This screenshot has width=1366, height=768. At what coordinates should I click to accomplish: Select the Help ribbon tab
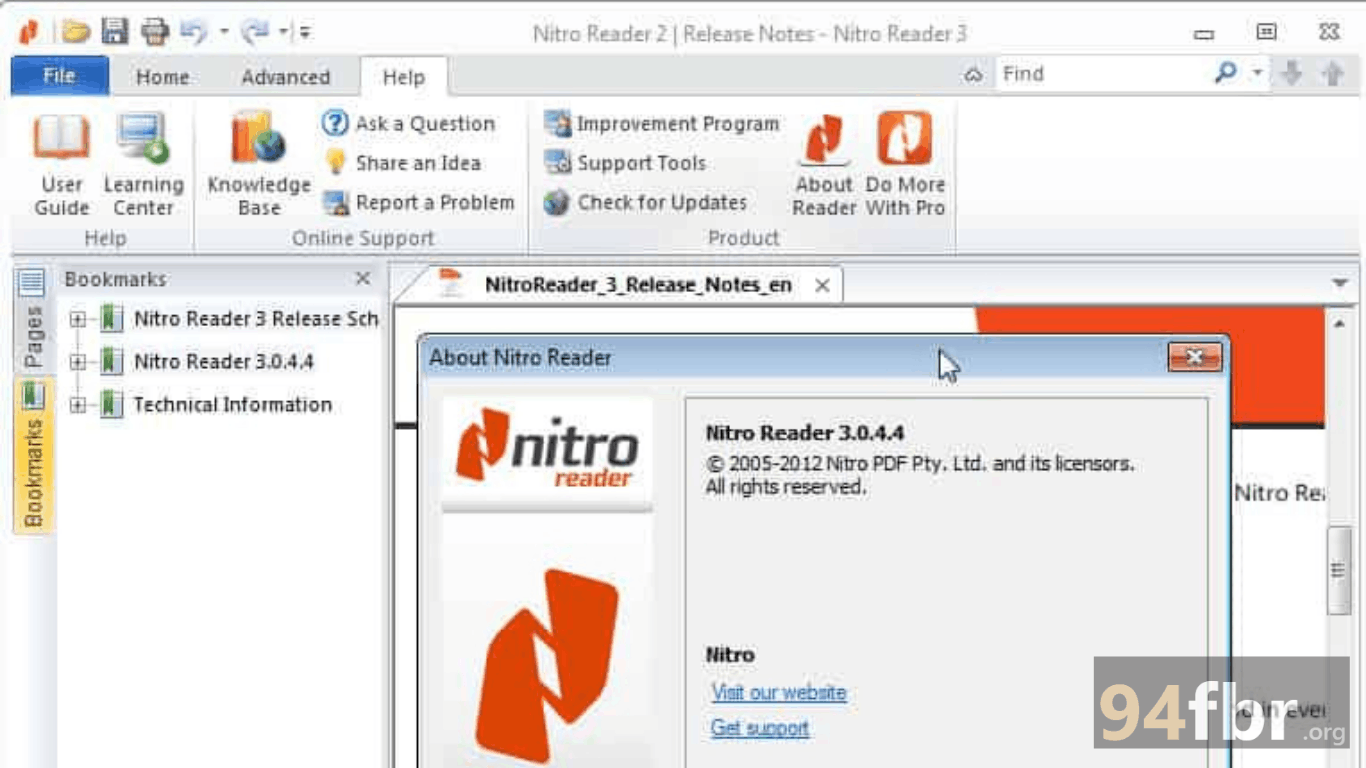pyautogui.click(x=404, y=77)
